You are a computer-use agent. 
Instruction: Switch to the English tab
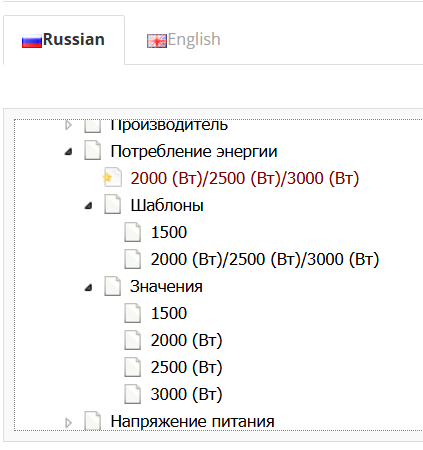coord(184,40)
